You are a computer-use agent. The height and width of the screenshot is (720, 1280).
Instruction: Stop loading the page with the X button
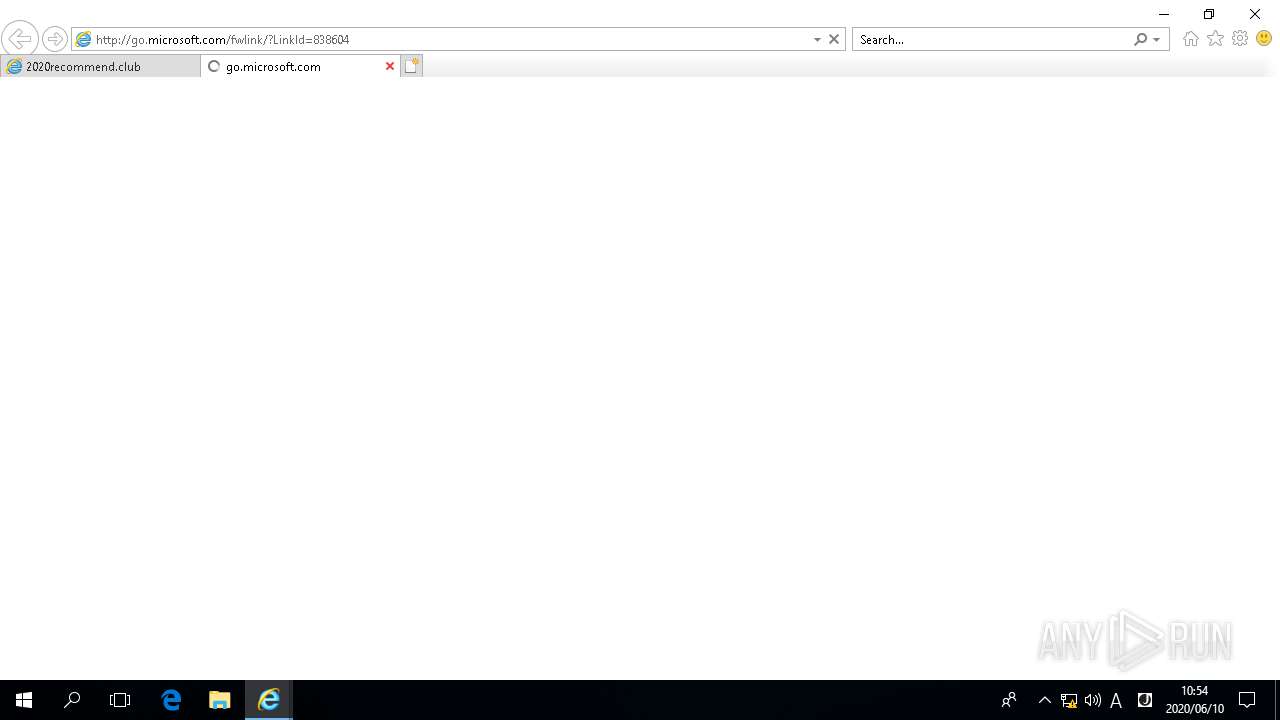pos(834,39)
